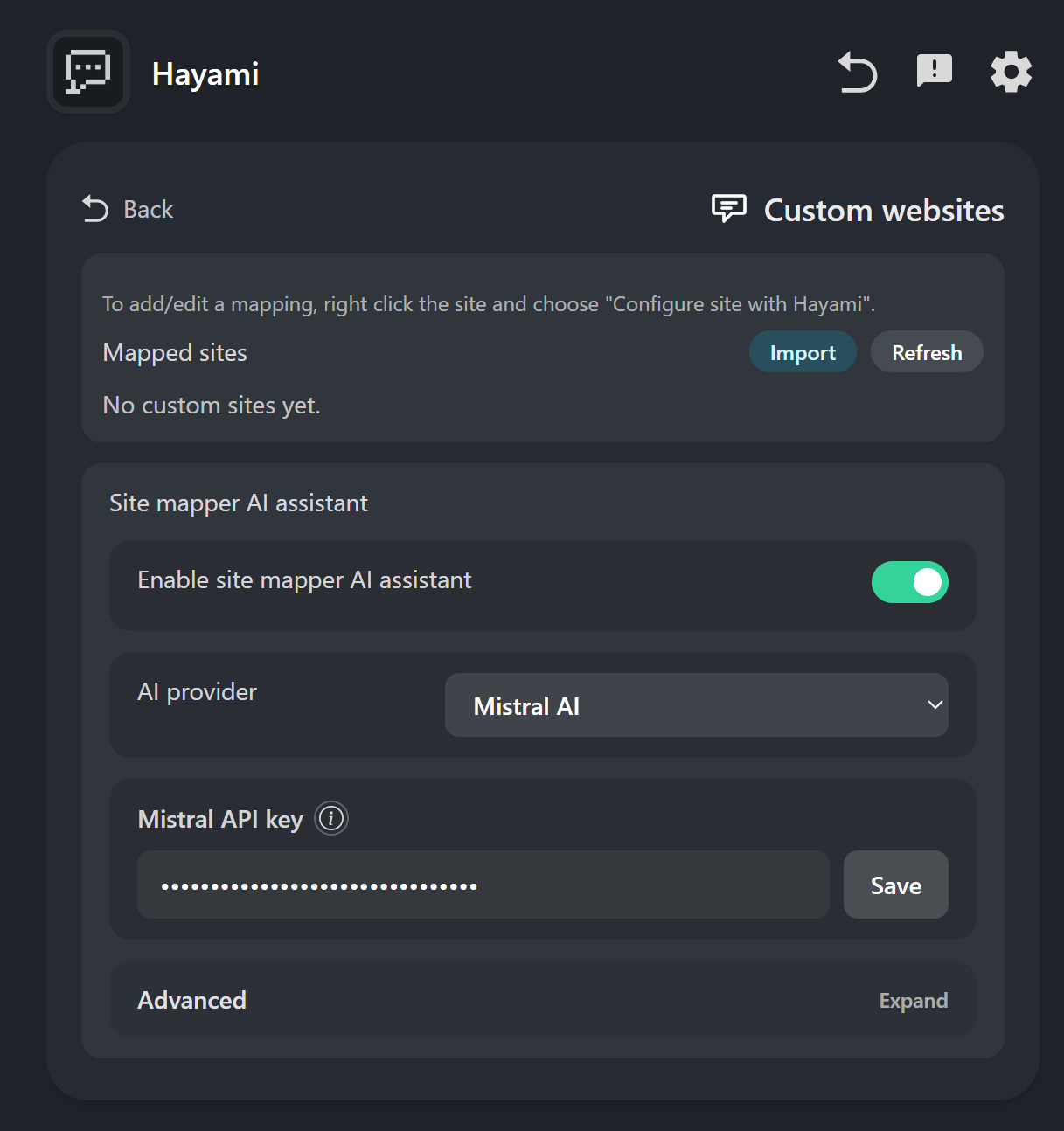Click the Custom websites chat icon

click(728, 209)
